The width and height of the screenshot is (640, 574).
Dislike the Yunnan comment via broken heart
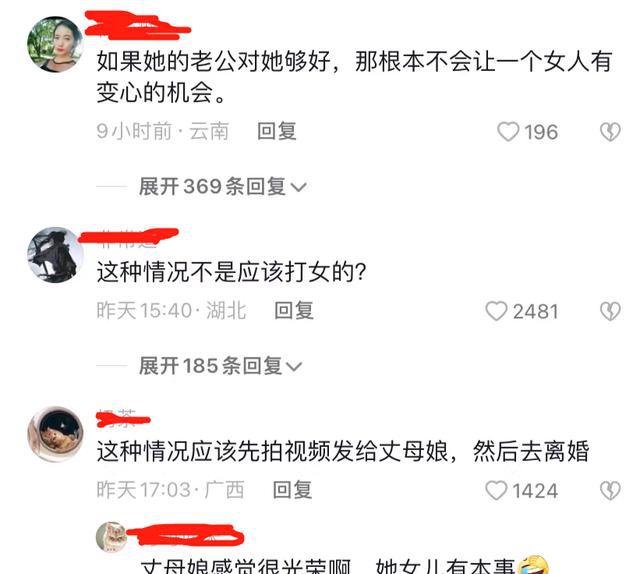click(610, 132)
